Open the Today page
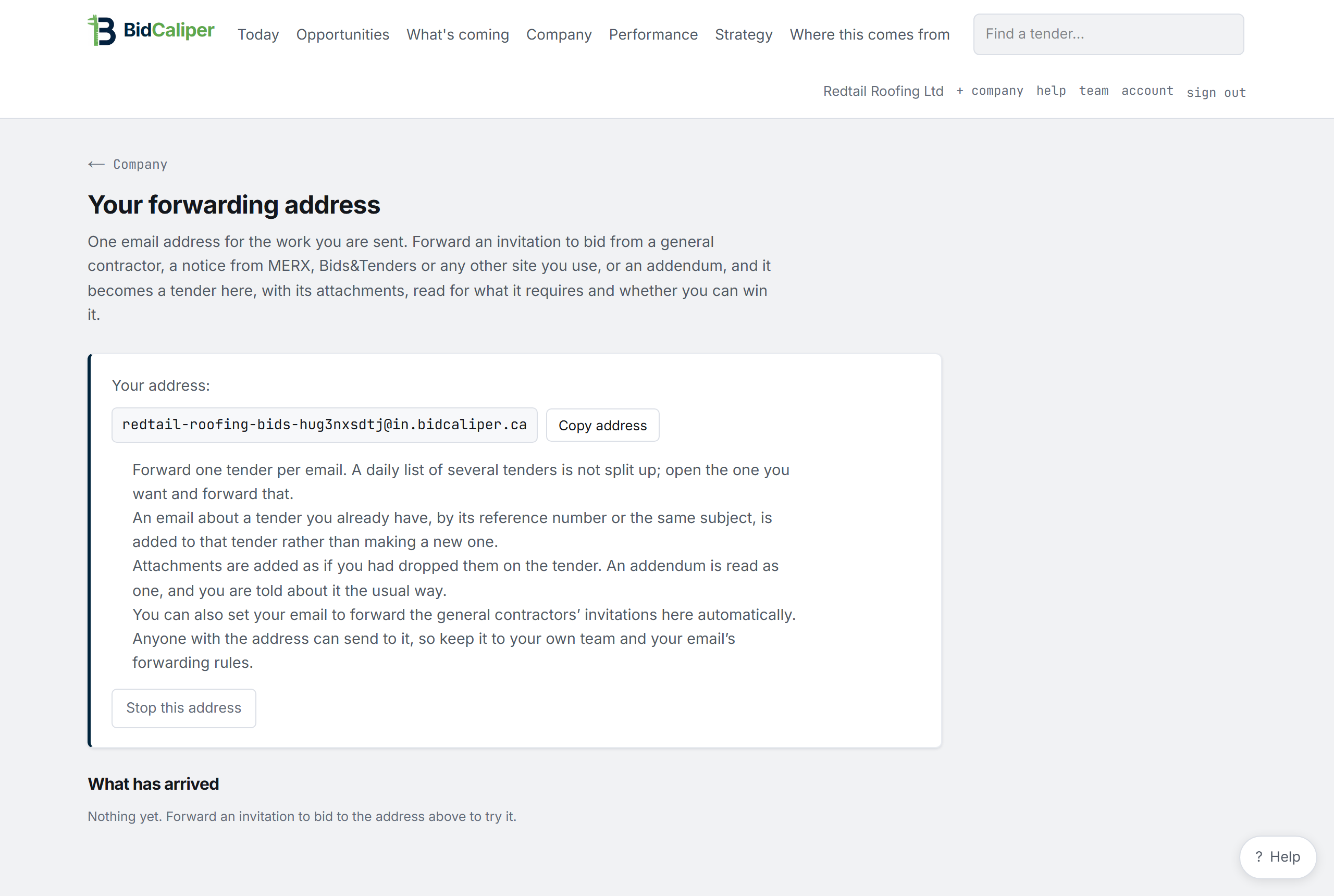 pyautogui.click(x=258, y=34)
